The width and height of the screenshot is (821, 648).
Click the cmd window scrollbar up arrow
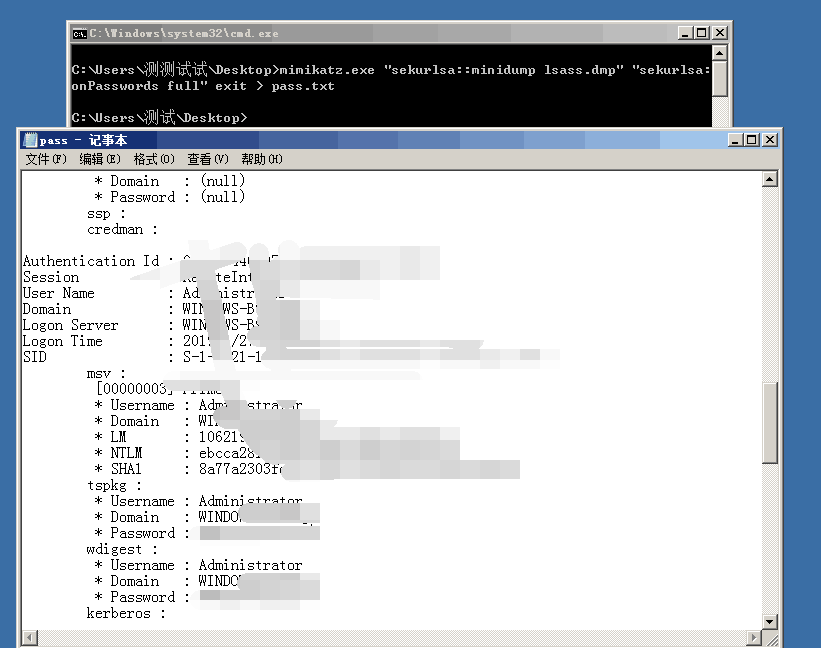tap(720, 53)
